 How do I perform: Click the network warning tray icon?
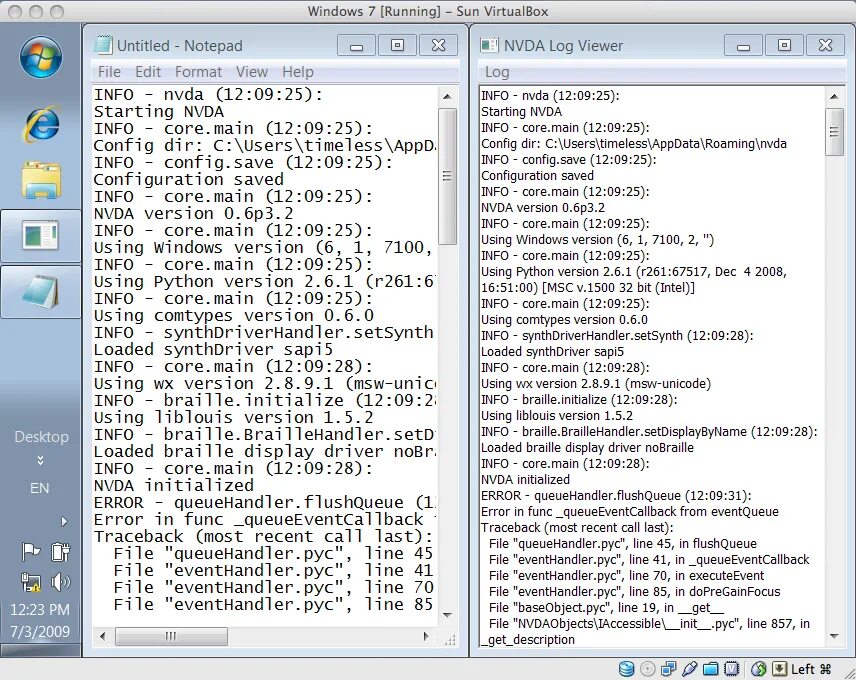click(31, 582)
